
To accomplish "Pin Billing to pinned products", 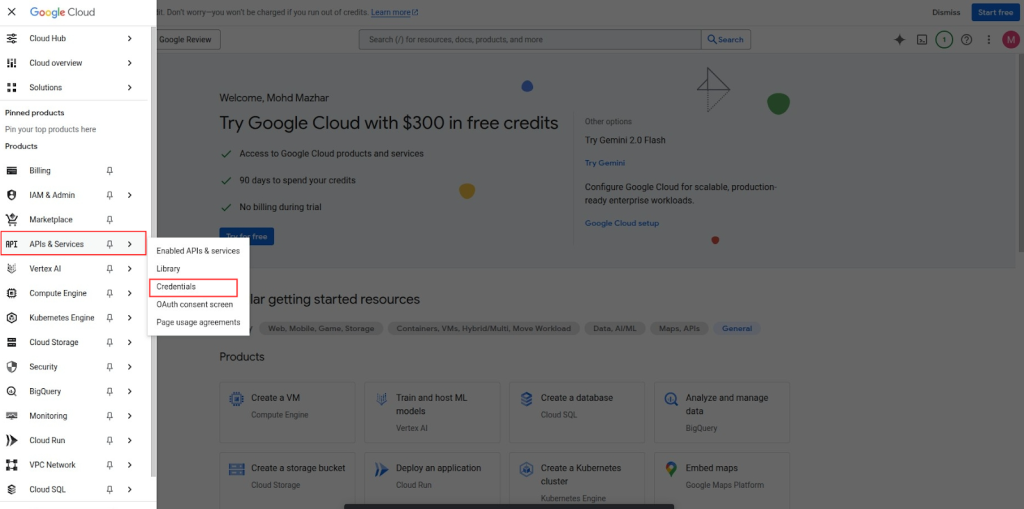I will click(110, 171).
